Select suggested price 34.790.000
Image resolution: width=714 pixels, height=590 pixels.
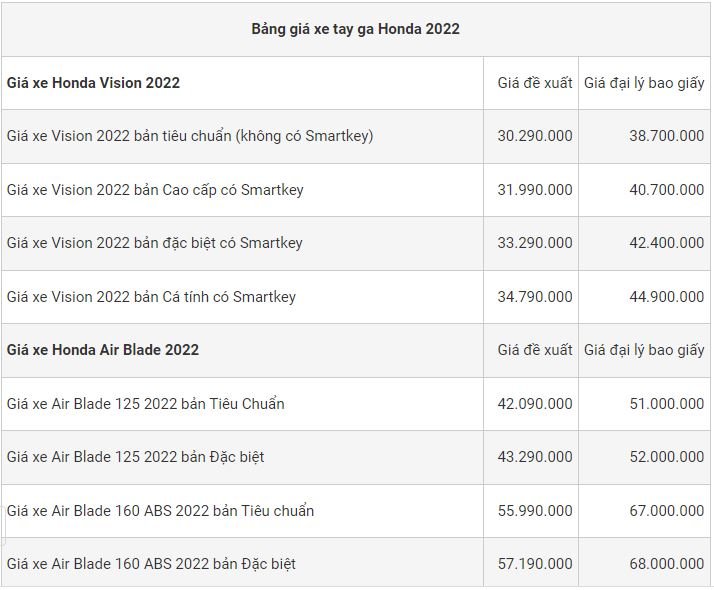click(535, 296)
